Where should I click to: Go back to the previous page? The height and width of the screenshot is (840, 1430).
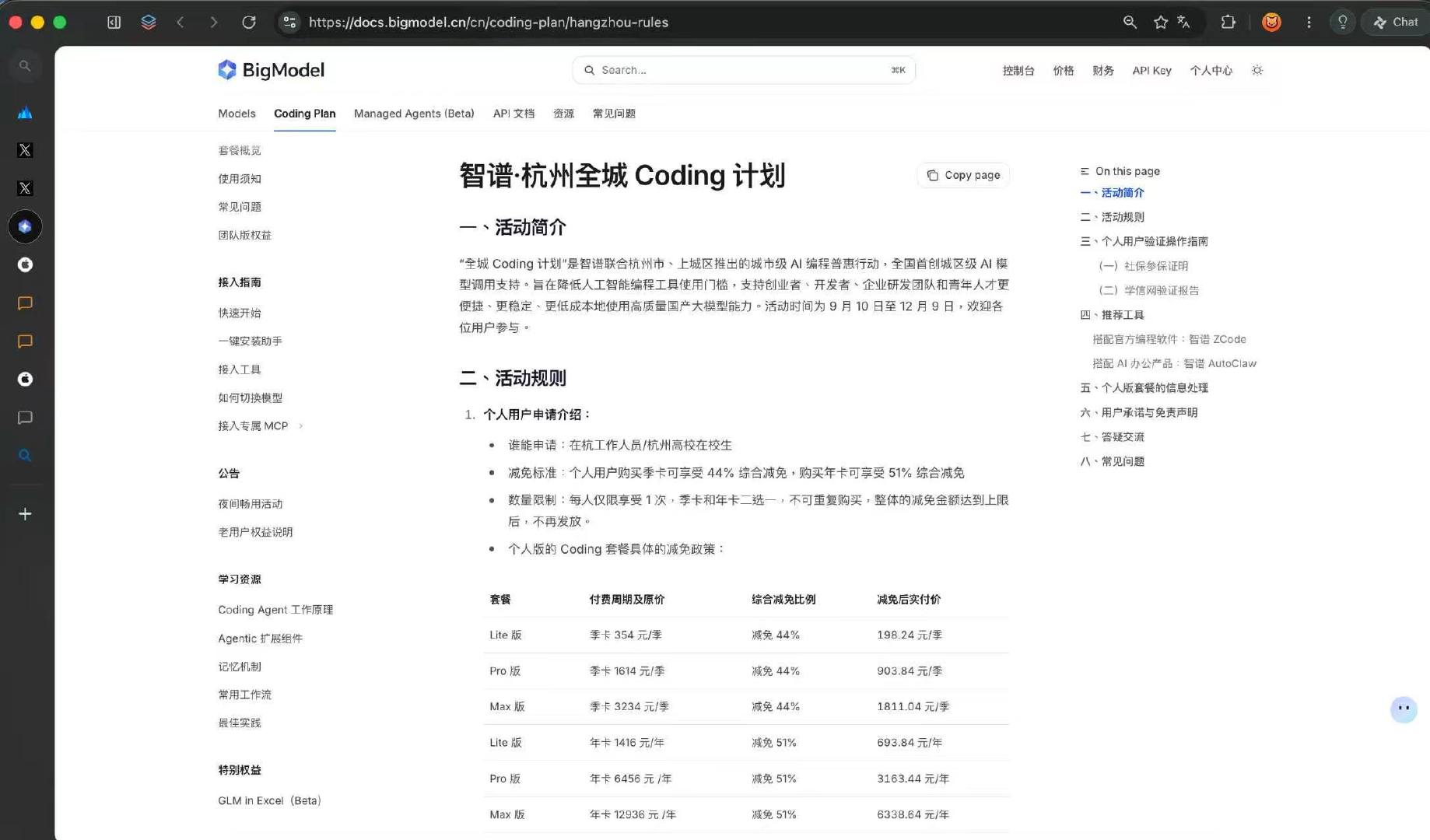[x=181, y=23]
